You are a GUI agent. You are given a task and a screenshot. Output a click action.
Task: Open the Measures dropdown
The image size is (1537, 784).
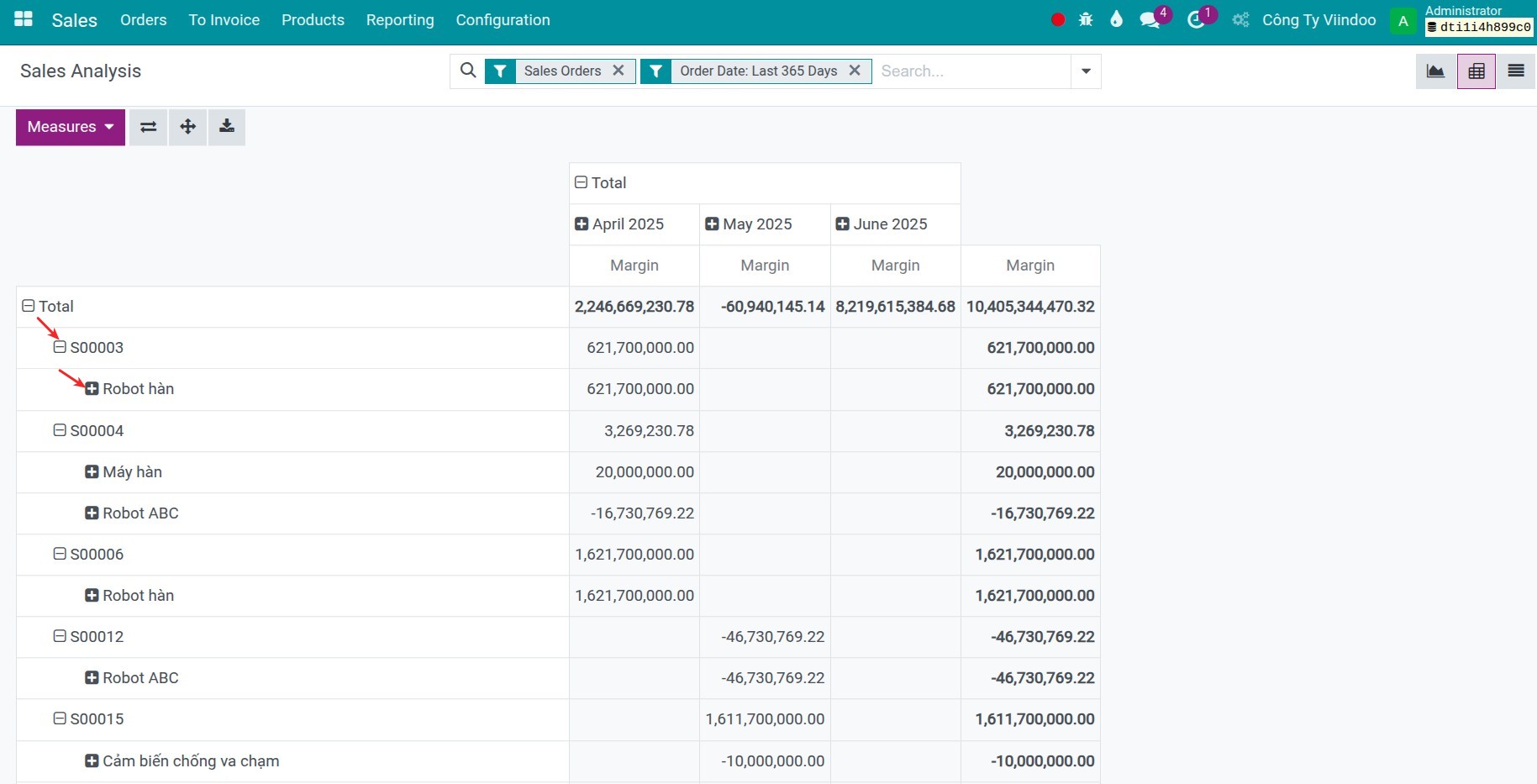coord(71,127)
